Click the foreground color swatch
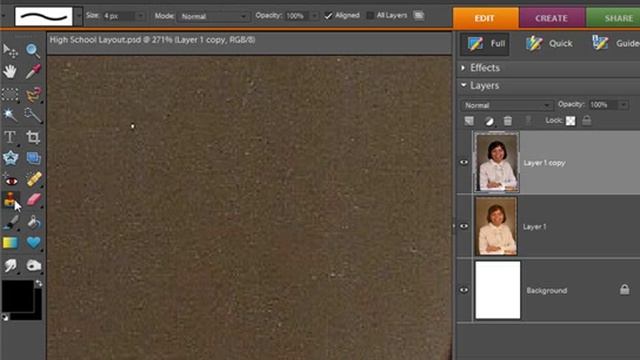The height and width of the screenshot is (360, 640). coord(18,296)
